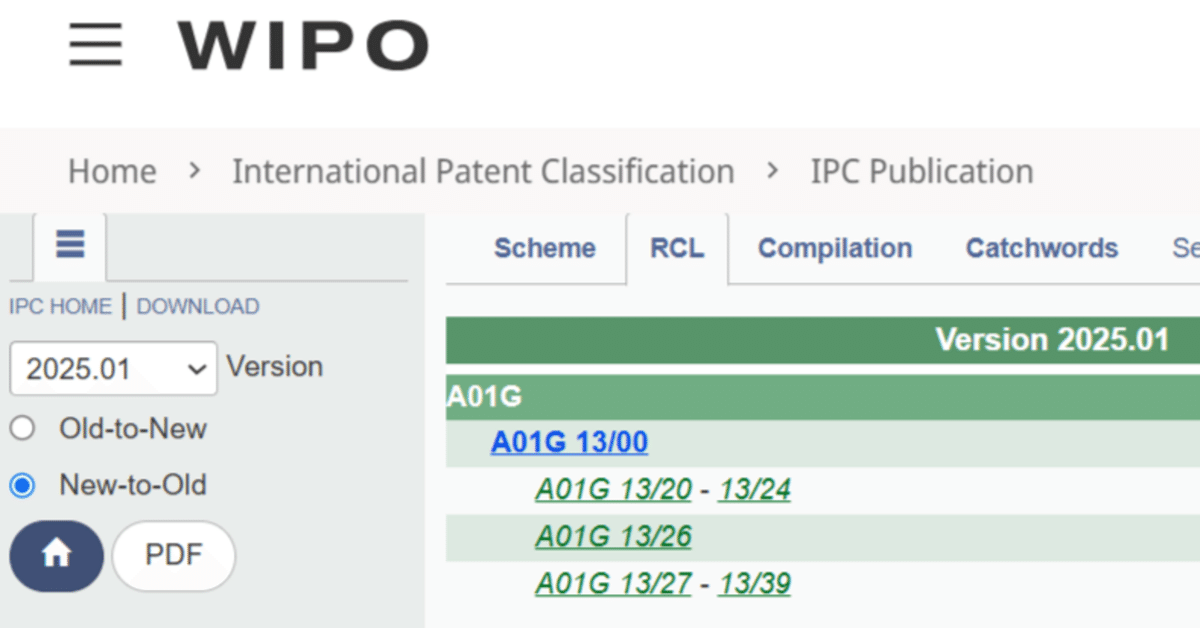Toggle the sidebar panel menu icon

(70, 244)
